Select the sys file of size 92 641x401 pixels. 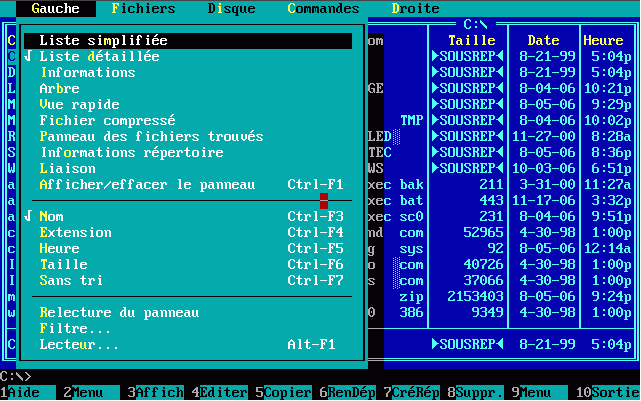click(500, 249)
